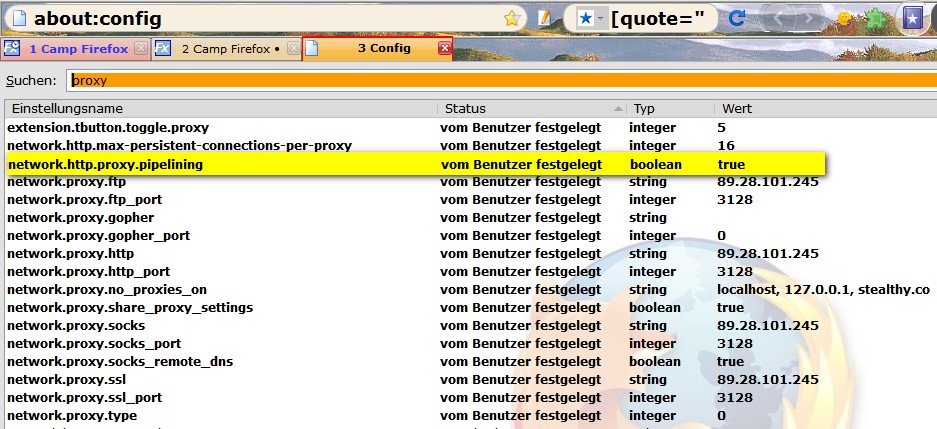
Task: Click the 89.28.101.245 value of network.proxy.ftp
Action: [x=768, y=182]
